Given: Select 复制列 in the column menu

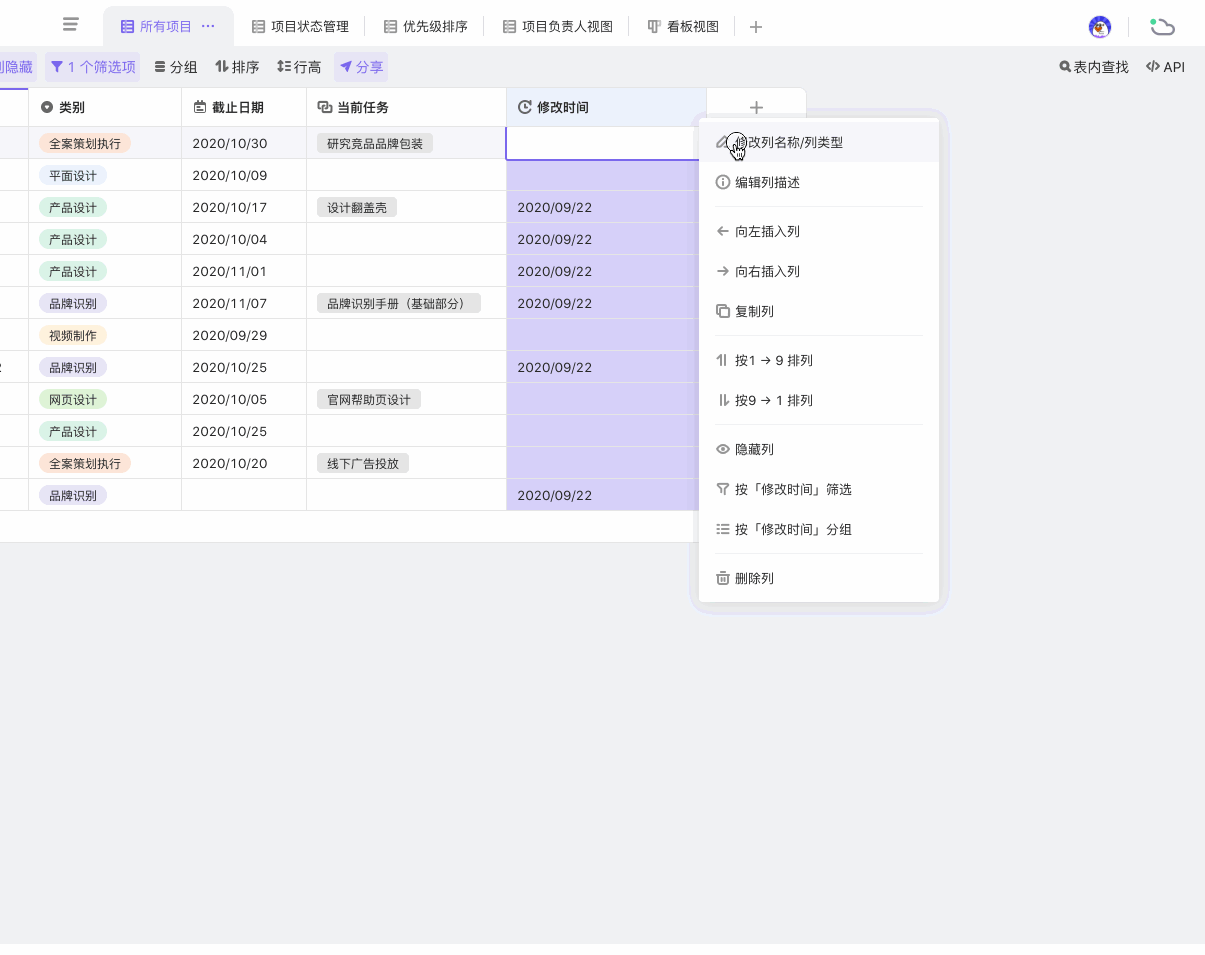Looking at the screenshot, I should point(754,311).
